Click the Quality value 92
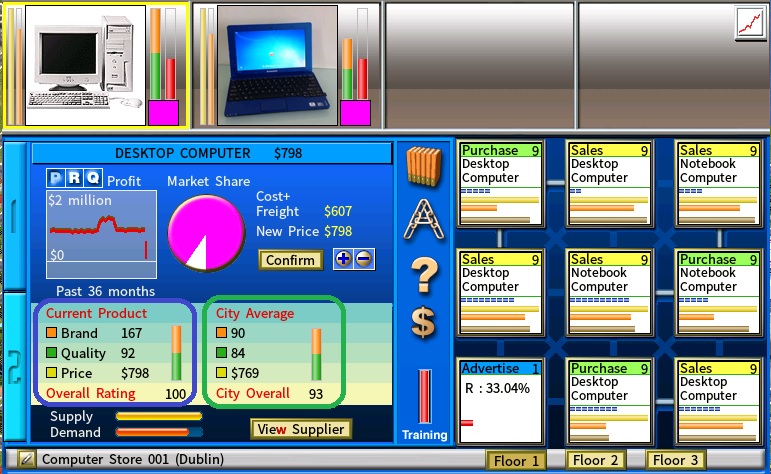The width and height of the screenshot is (771, 474). pos(128,353)
